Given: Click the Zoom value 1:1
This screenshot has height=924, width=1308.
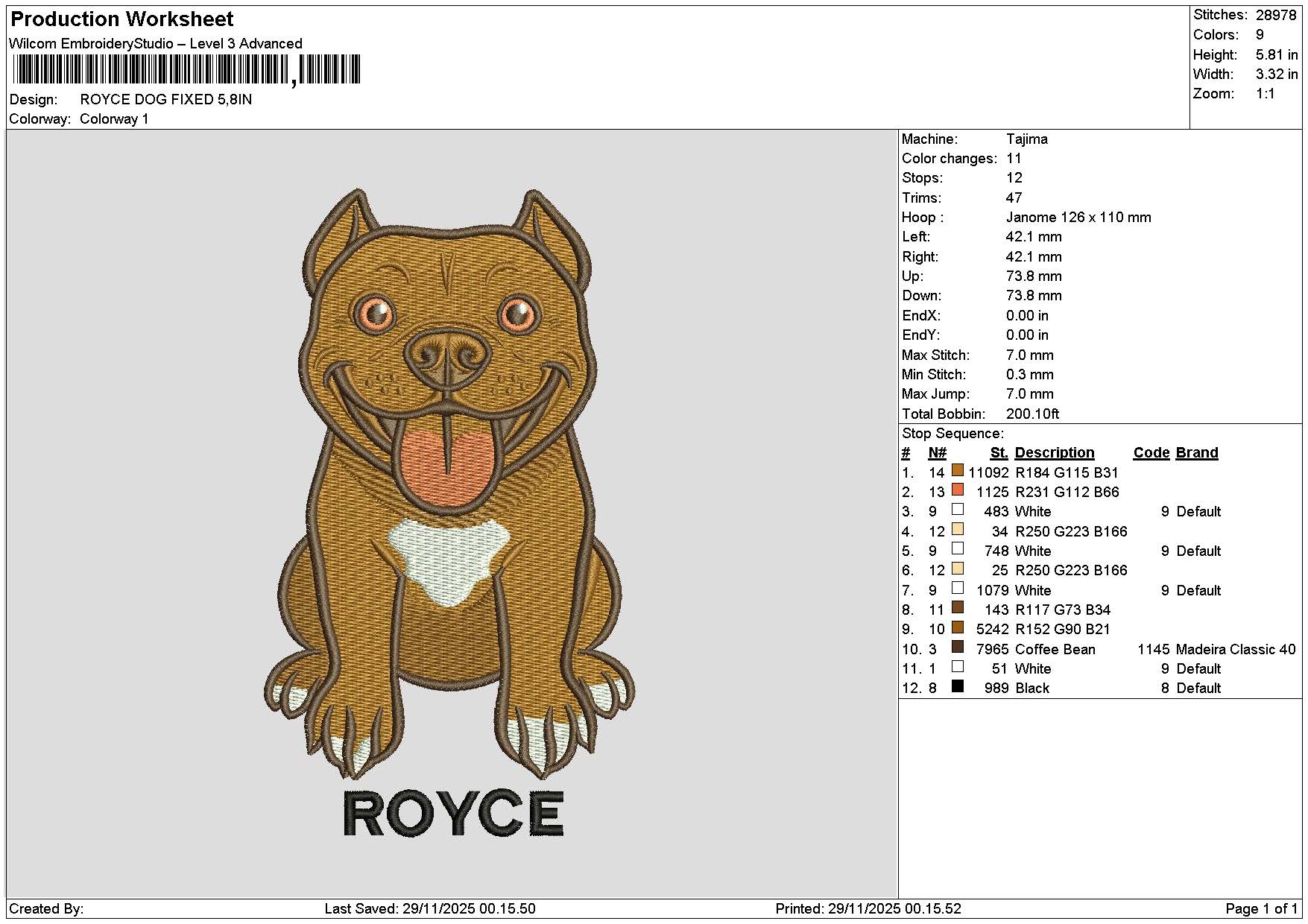Looking at the screenshot, I should (1266, 94).
